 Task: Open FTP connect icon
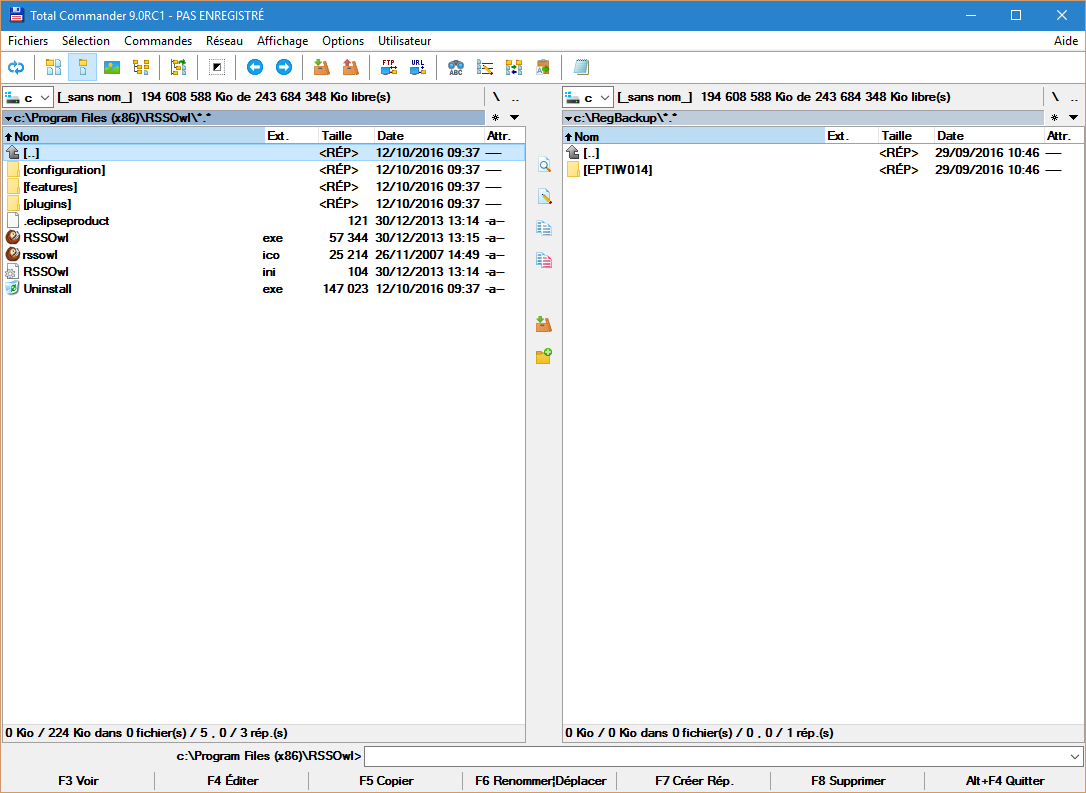point(389,67)
